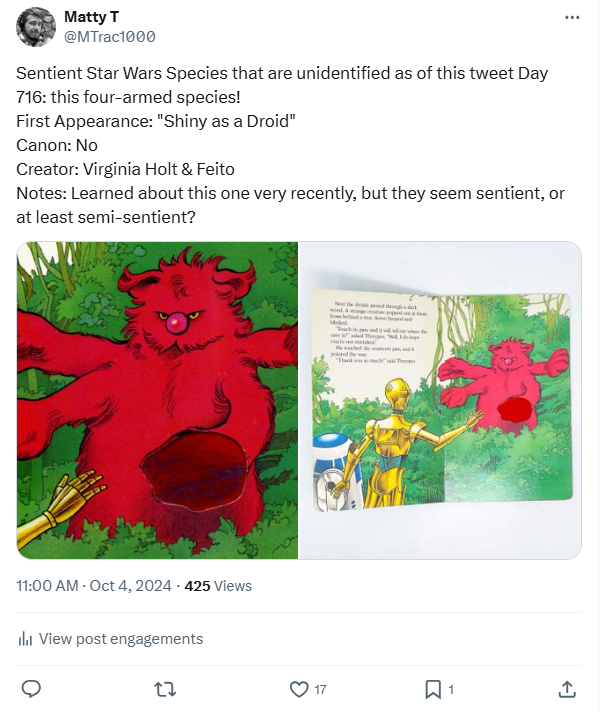This screenshot has width=600, height=712.
Task: Click the share upload arrow icon
Action: click(x=566, y=689)
